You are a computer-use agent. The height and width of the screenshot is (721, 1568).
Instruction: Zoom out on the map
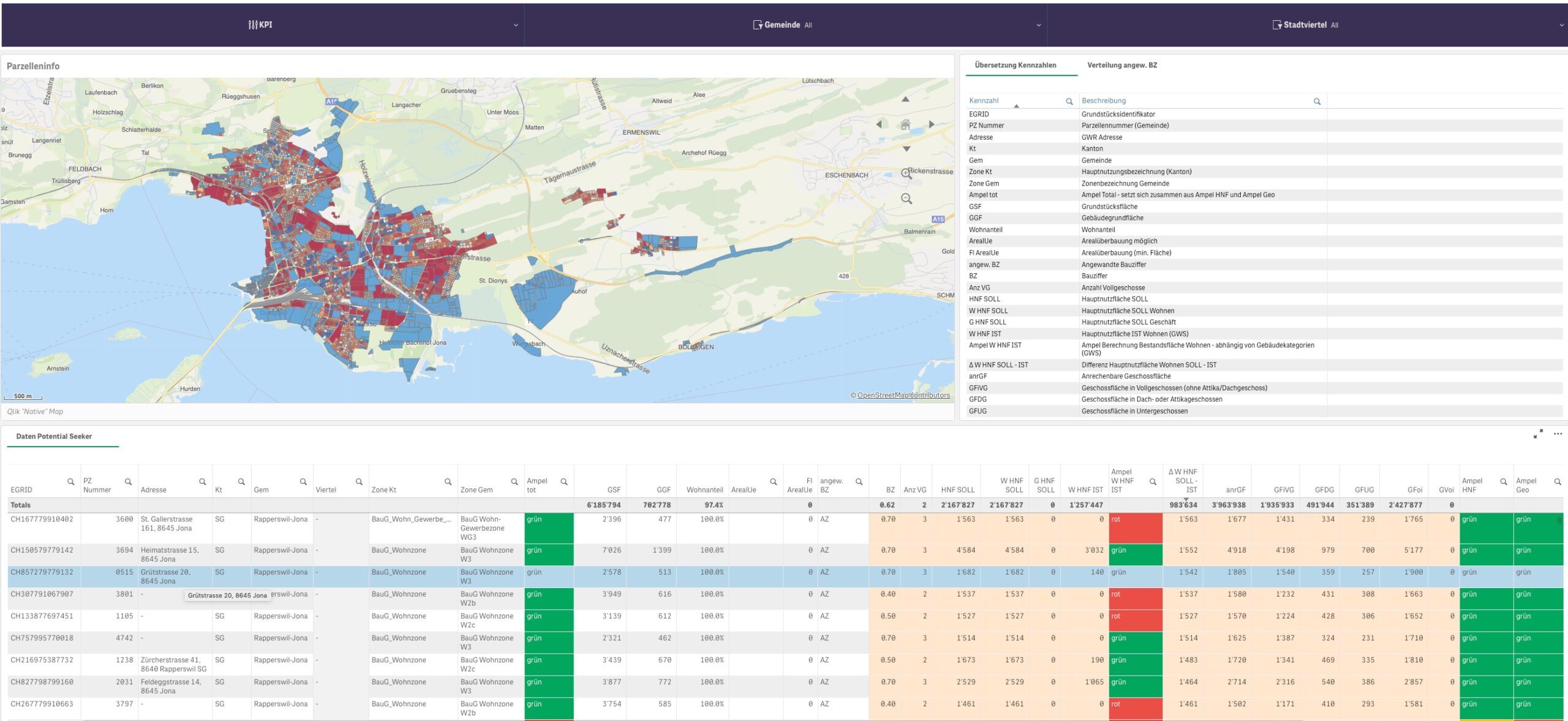(x=907, y=198)
